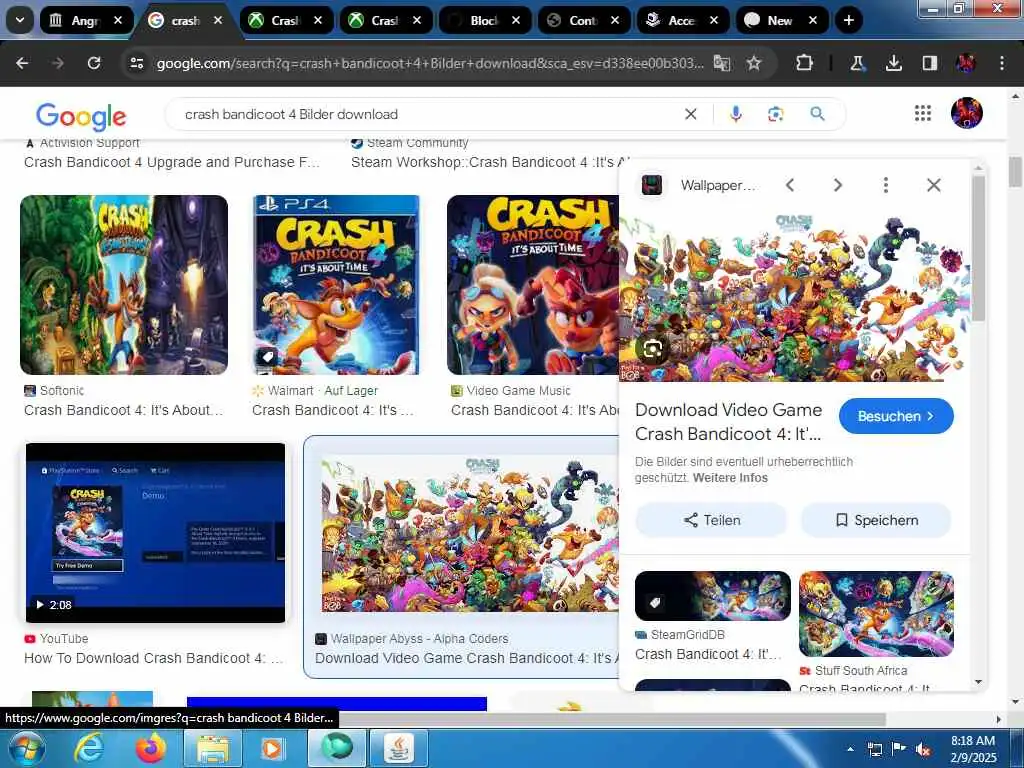
Task: Clear the search query with X
Action: click(690, 114)
